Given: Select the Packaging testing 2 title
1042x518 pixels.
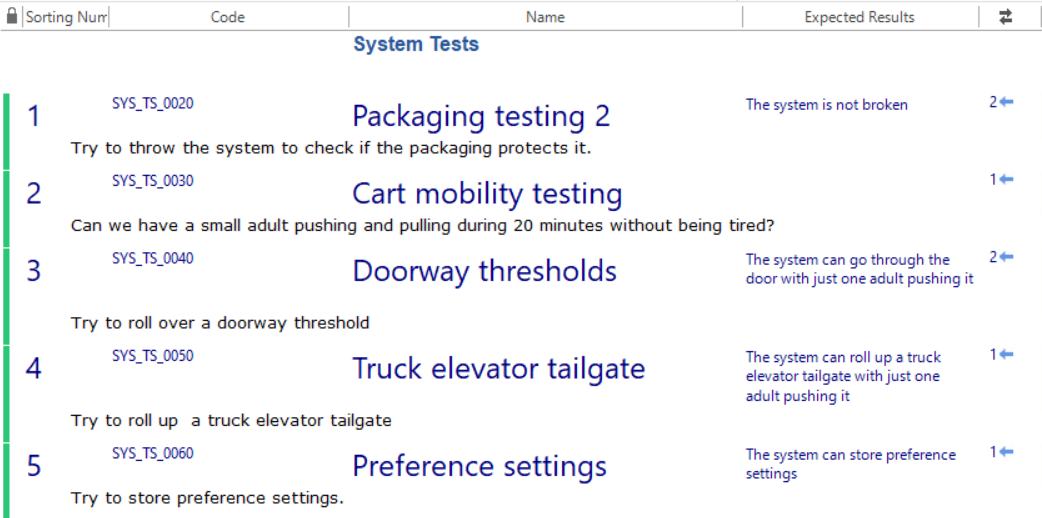Looking at the screenshot, I should pyautogui.click(x=481, y=116).
